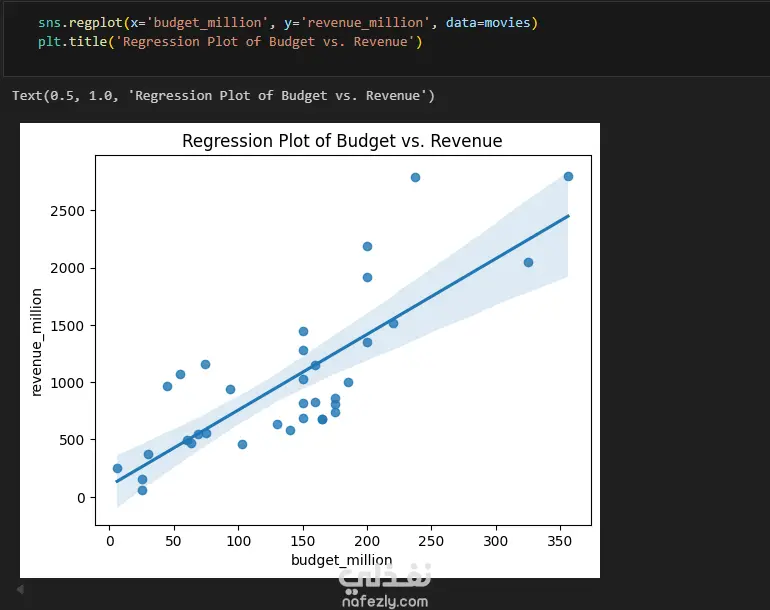
Task: Click the top data point near budget 240
Action: 415,177
